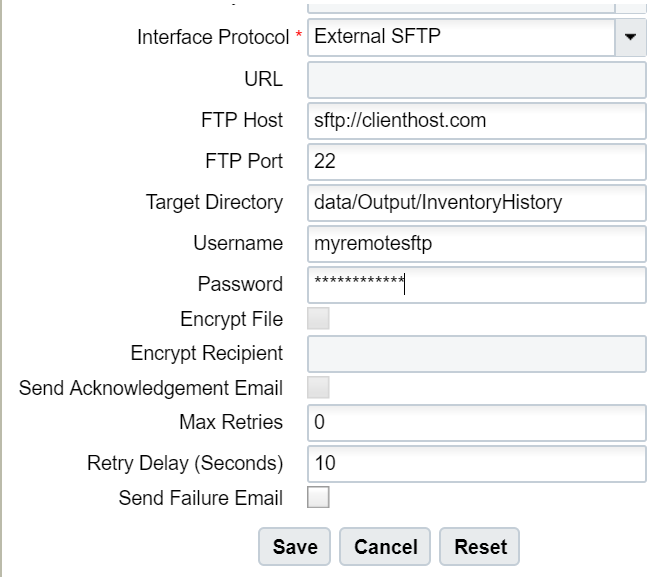
Task: Click the External SFTP combo box field
Action: click(x=460, y=37)
